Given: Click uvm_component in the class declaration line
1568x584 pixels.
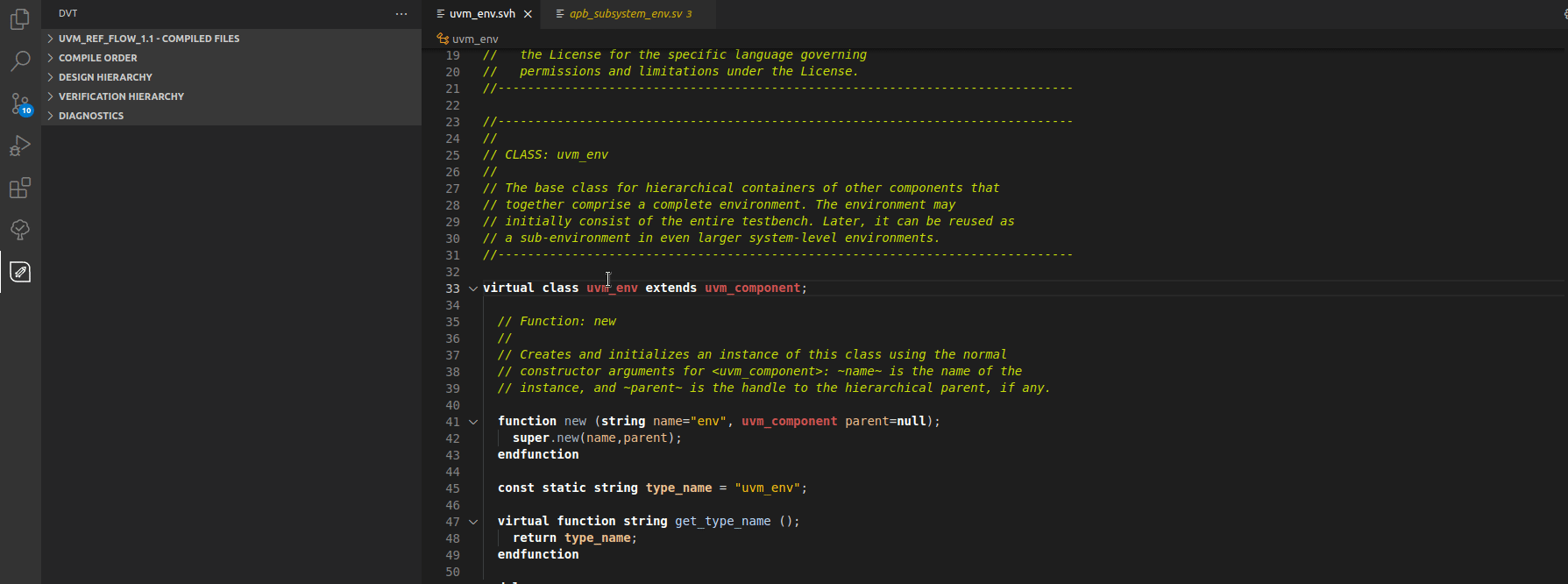Looking at the screenshot, I should tap(752, 288).
